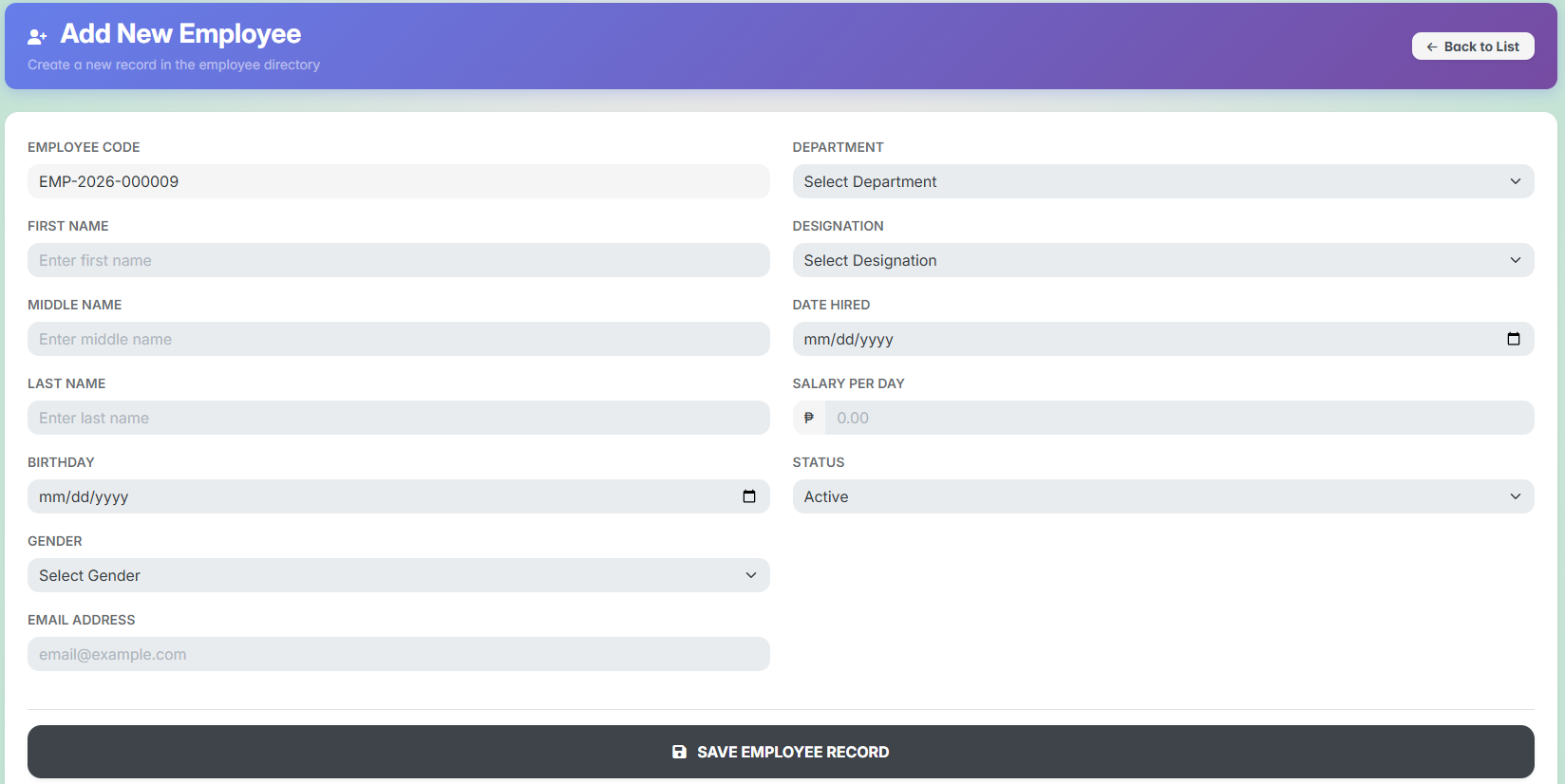This screenshot has width=1565, height=784.
Task: Open the Select Designation dropdown
Action: click(x=1162, y=260)
